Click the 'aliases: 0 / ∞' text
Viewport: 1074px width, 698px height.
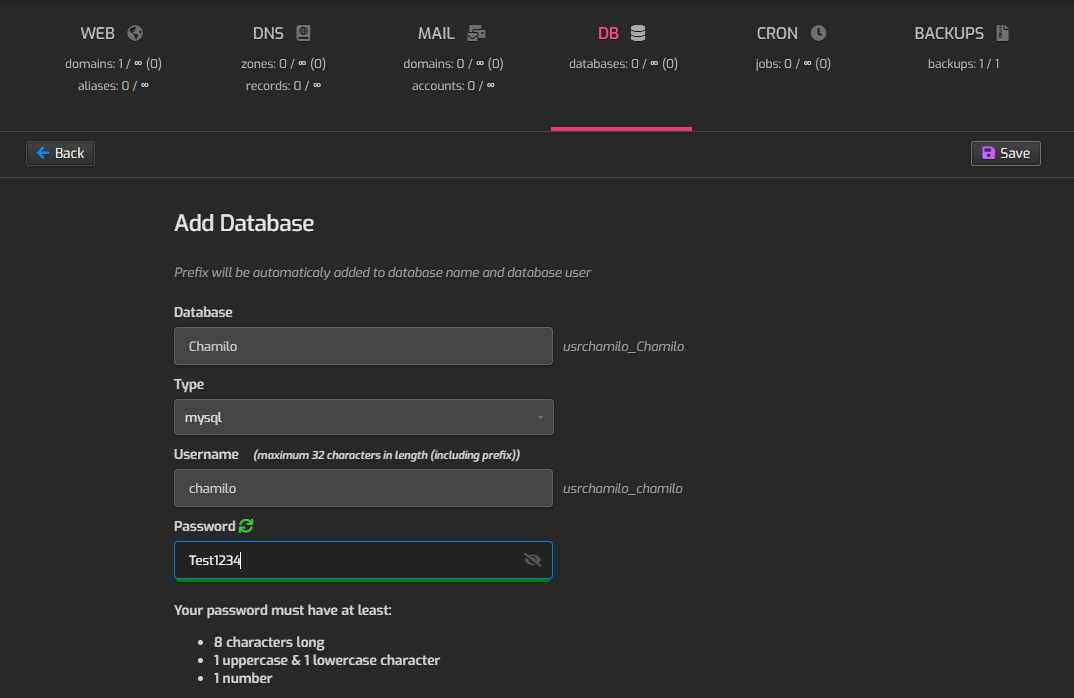pos(113,86)
